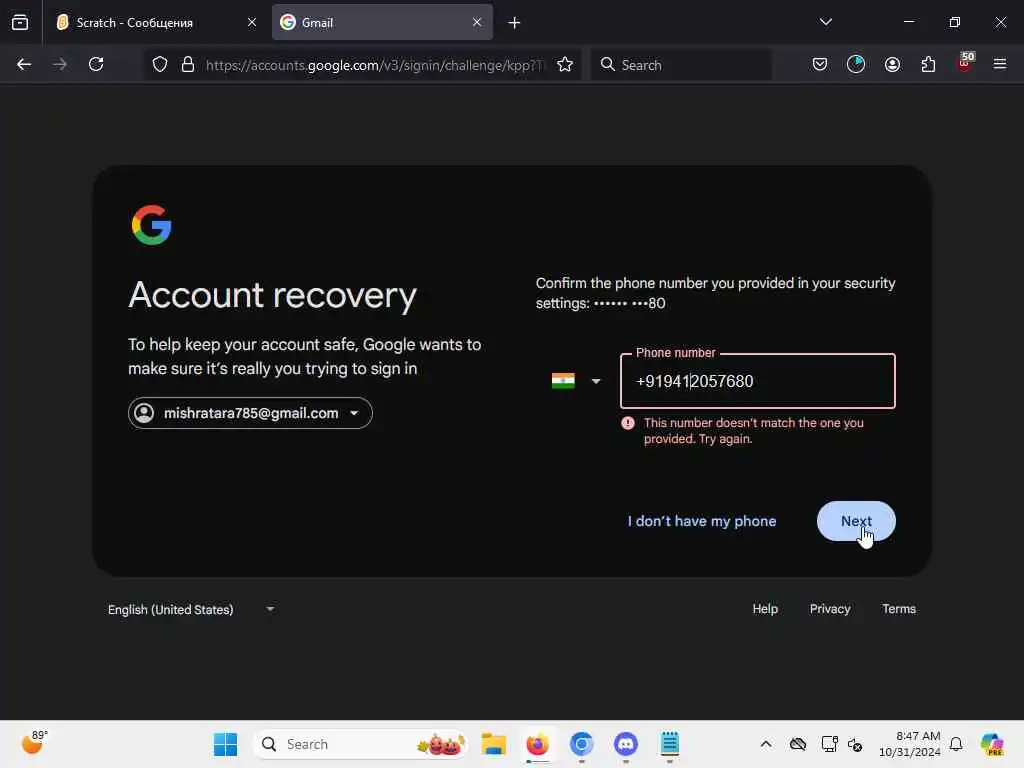This screenshot has width=1024, height=768.
Task: Reload the current page
Action: pos(96,64)
